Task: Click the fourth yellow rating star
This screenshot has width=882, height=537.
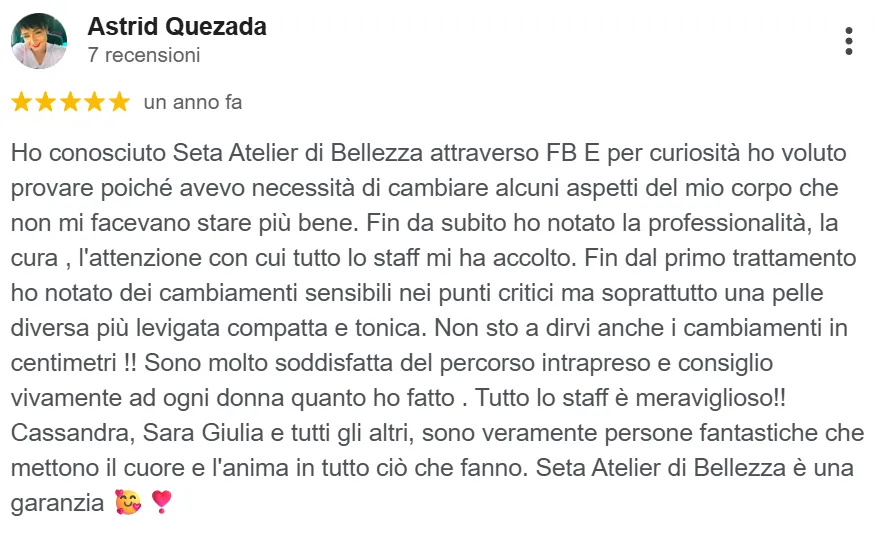Action: [x=94, y=102]
